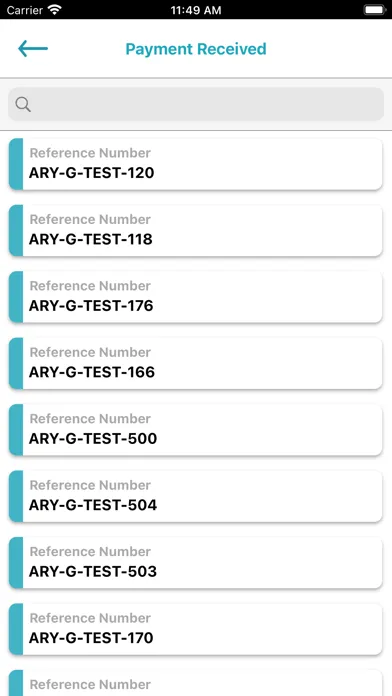Tap the Wi-Fi status icon
The height and width of the screenshot is (696, 392).
pos(55,10)
